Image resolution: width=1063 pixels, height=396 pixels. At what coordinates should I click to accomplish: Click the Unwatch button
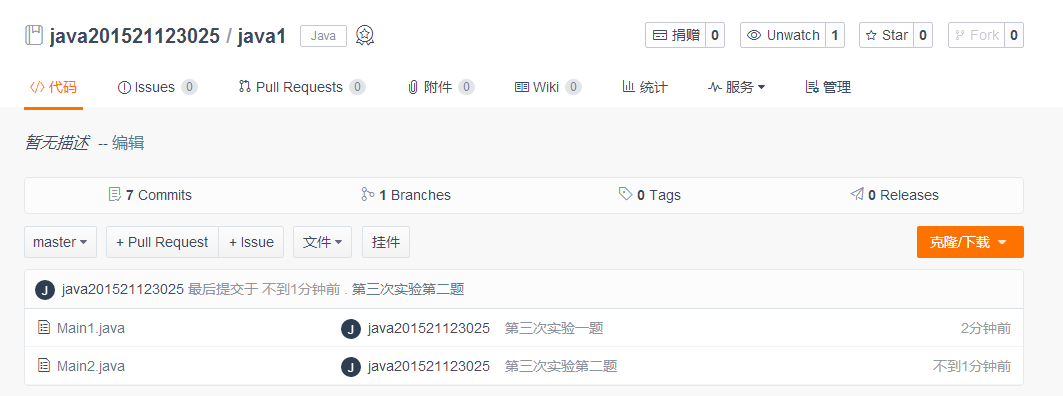[x=783, y=35]
